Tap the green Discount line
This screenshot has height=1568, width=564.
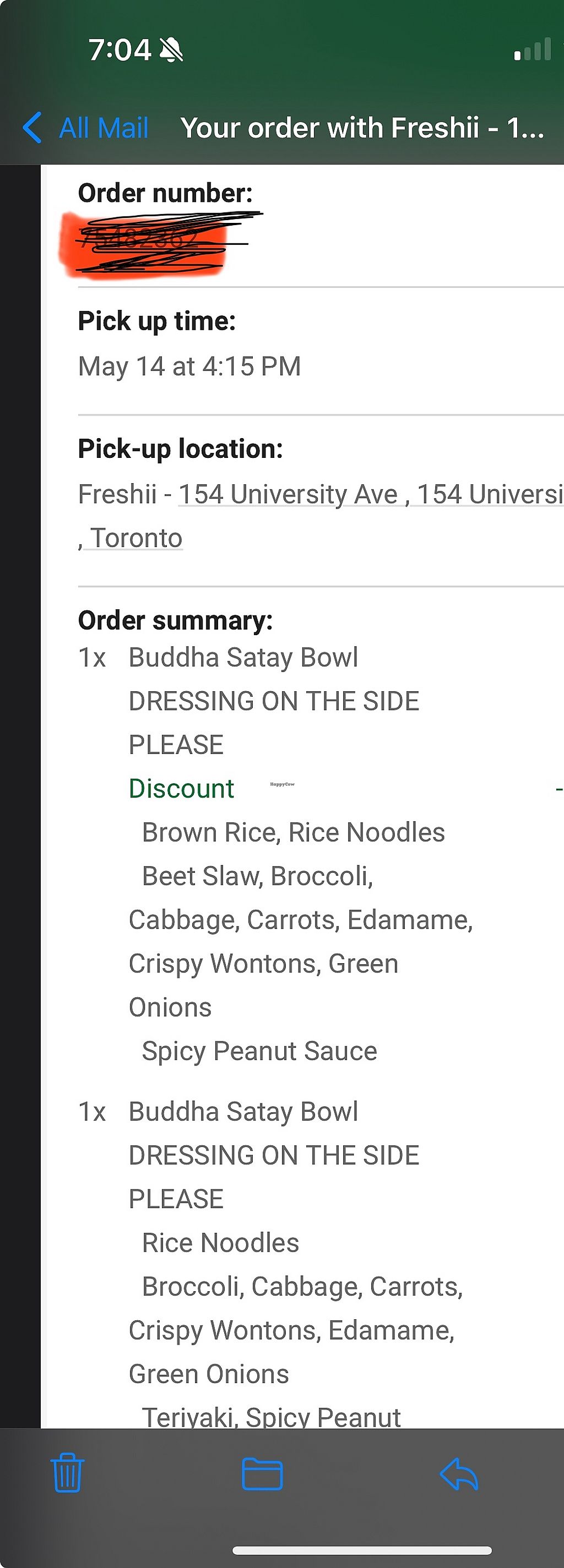coord(181,788)
